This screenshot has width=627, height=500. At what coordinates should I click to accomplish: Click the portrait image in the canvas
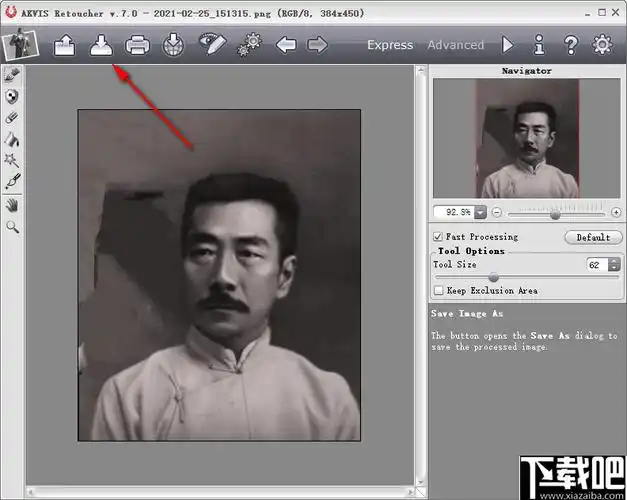(x=219, y=275)
